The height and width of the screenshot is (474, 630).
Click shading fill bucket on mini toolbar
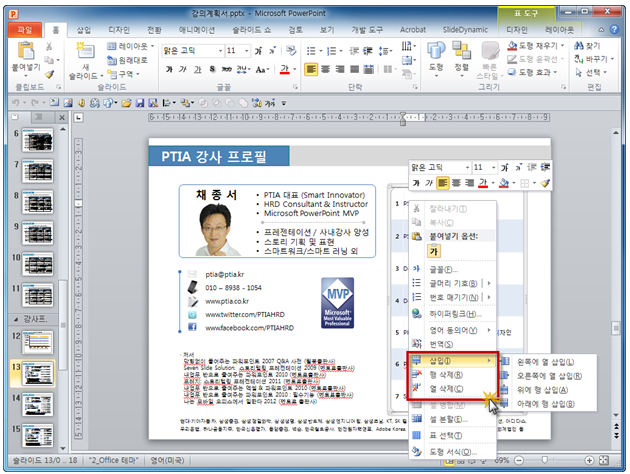click(x=503, y=183)
